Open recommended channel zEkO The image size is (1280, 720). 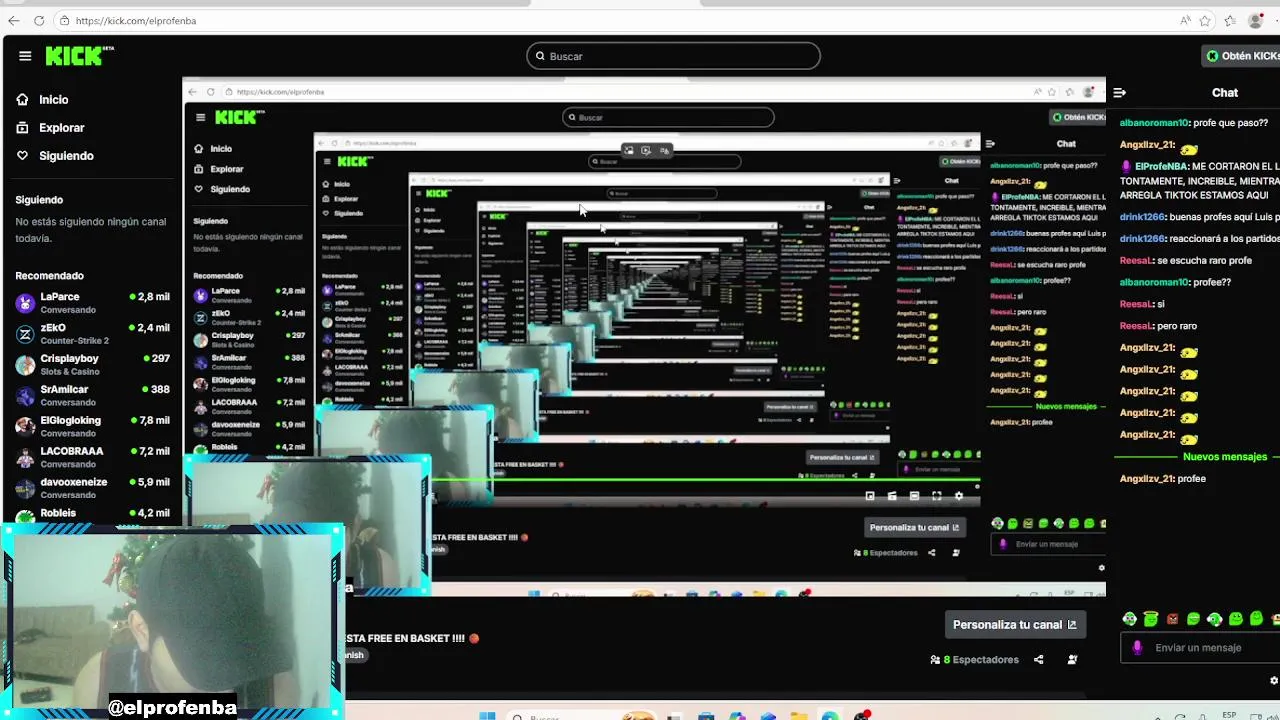point(92,334)
